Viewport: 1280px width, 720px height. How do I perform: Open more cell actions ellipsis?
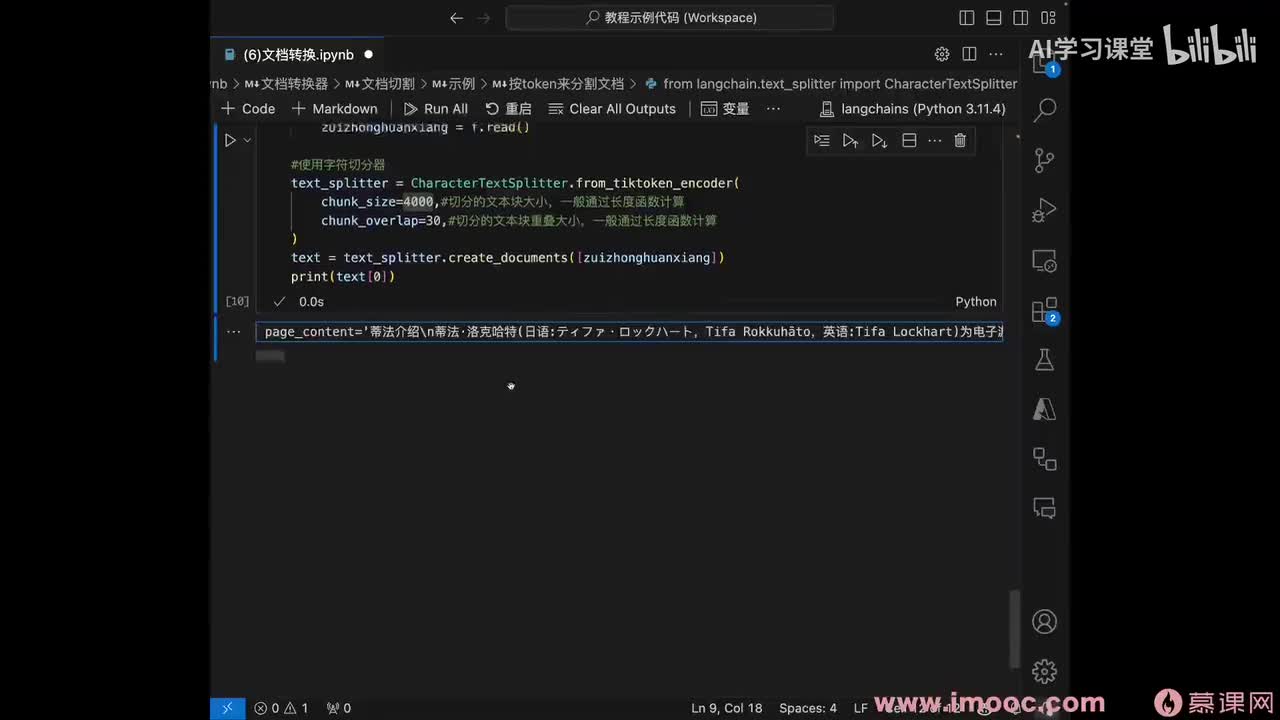(x=935, y=141)
